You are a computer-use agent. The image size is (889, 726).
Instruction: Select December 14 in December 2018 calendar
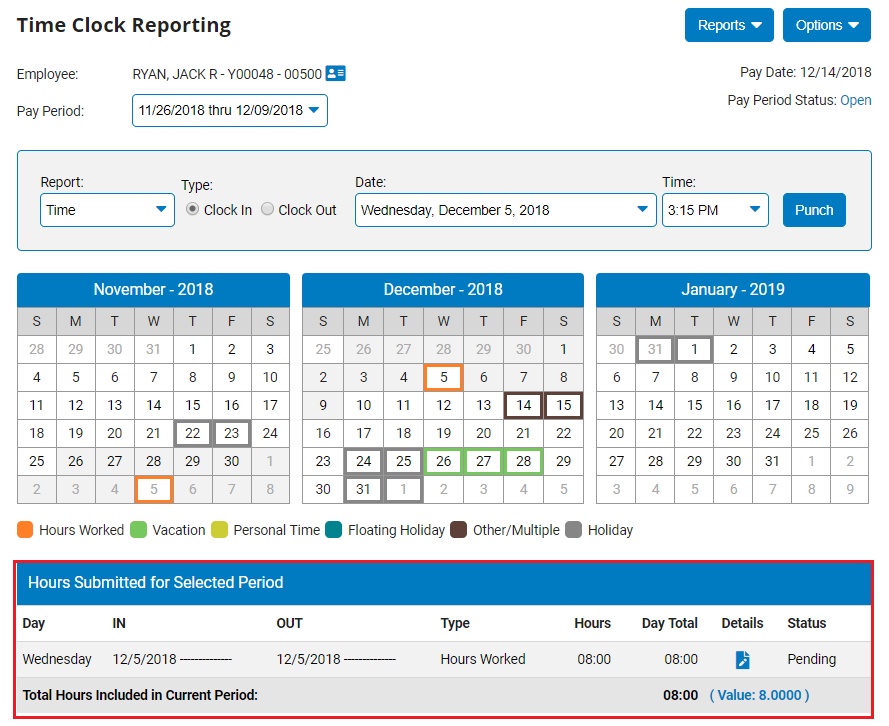tap(523, 406)
